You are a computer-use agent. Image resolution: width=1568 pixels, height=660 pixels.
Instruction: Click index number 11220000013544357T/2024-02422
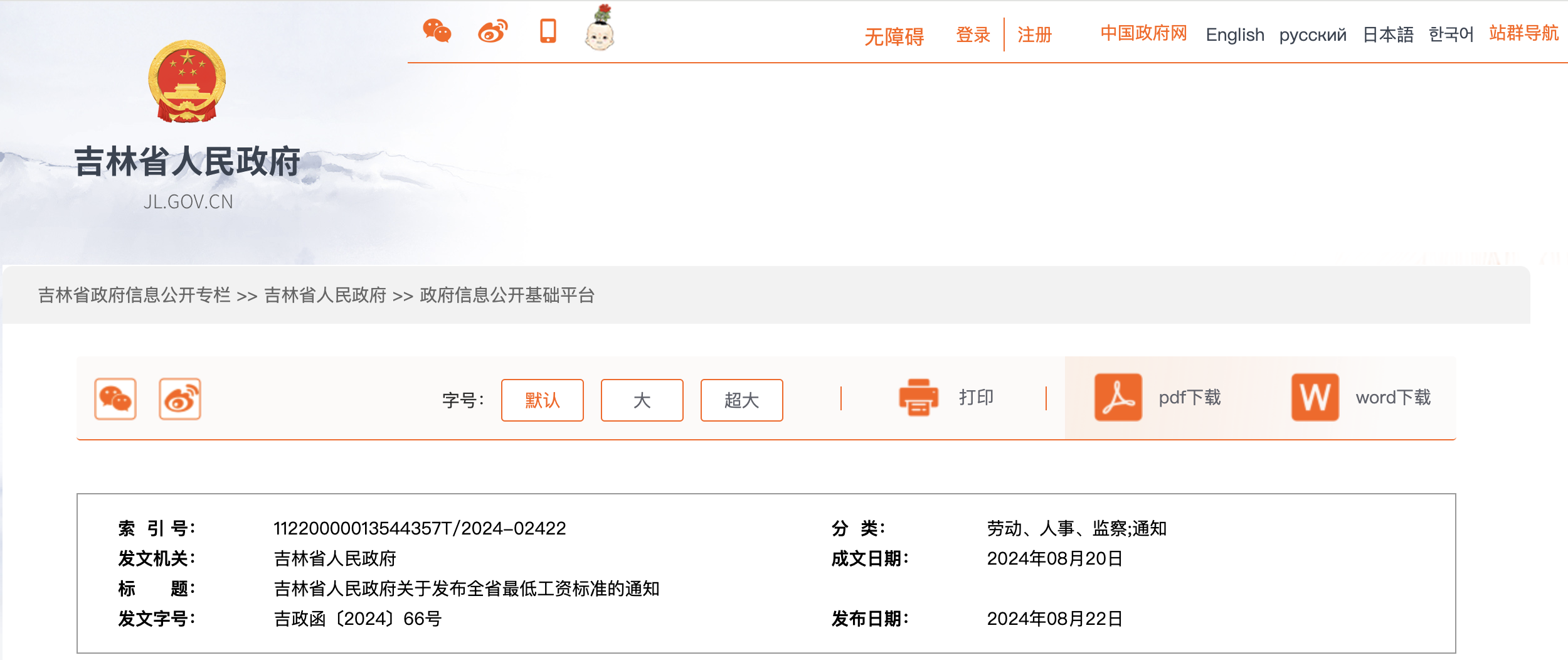[x=420, y=528]
